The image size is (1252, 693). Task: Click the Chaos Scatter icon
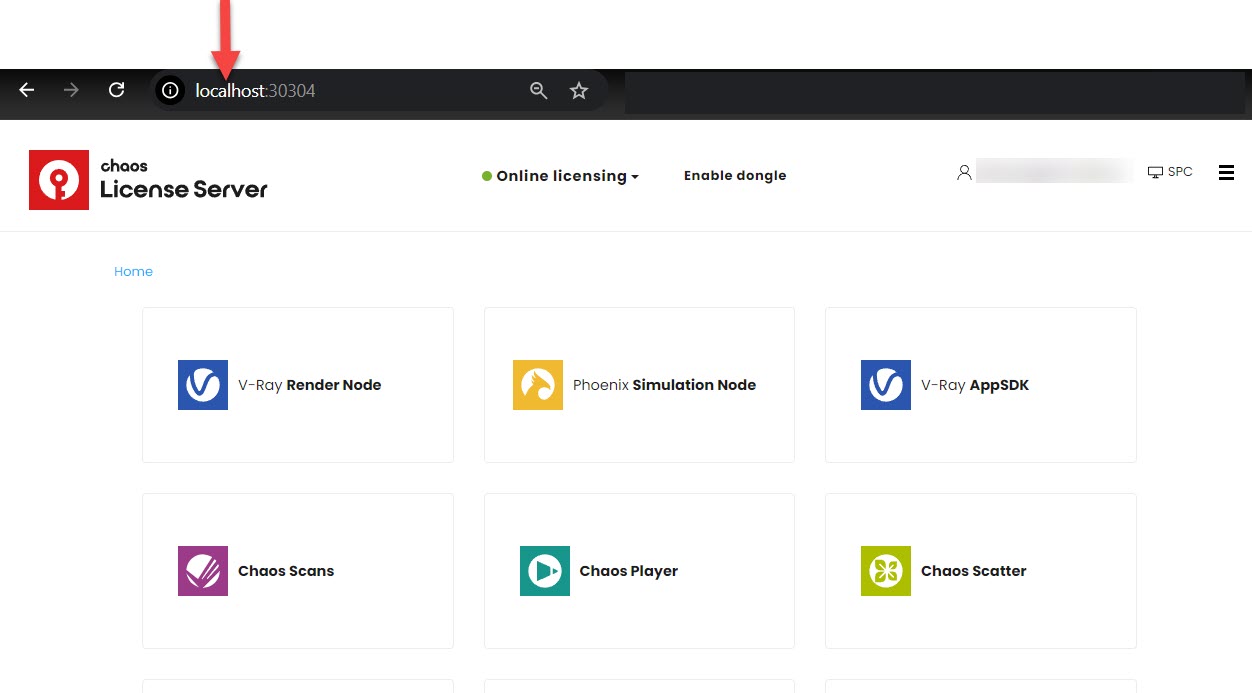pyautogui.click(x=886, y=571)
